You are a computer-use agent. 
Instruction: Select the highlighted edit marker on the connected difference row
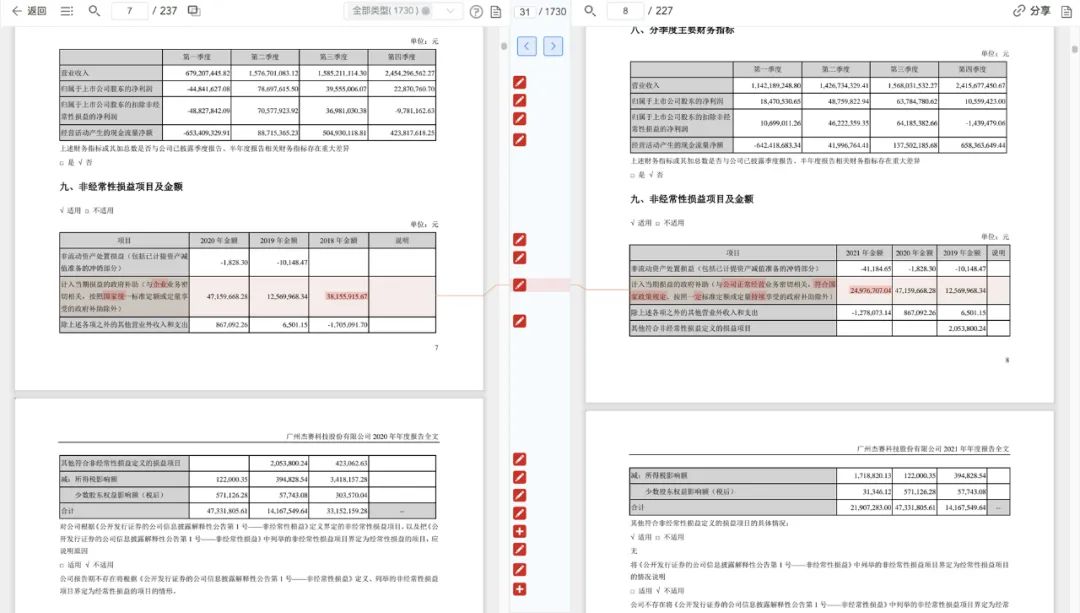520,284
